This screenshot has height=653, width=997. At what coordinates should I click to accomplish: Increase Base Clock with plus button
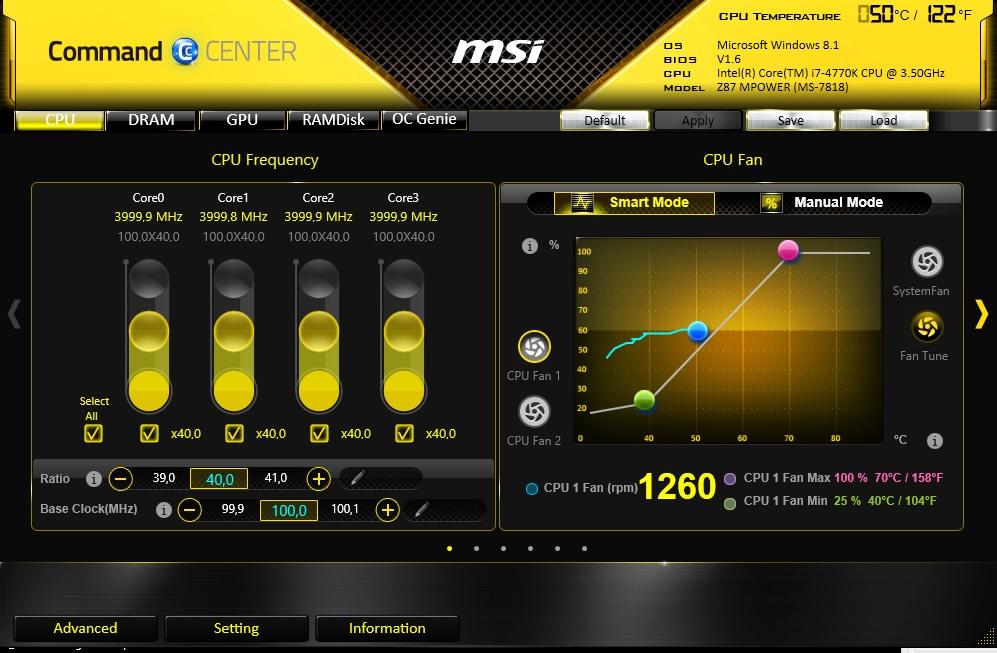387,509
